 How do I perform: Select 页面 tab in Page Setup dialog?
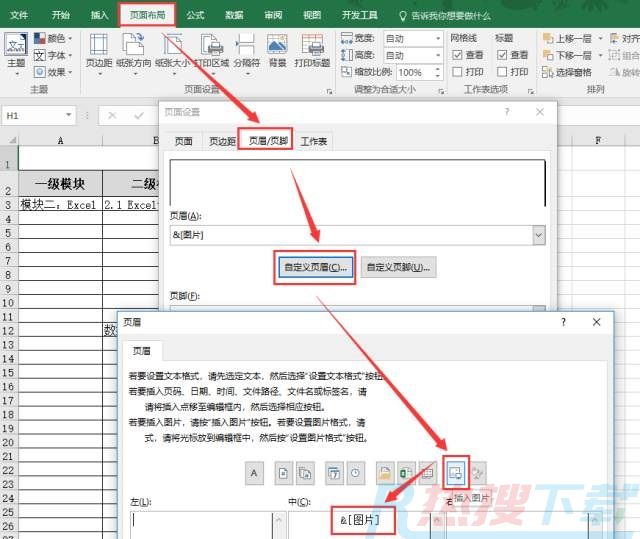184,142
